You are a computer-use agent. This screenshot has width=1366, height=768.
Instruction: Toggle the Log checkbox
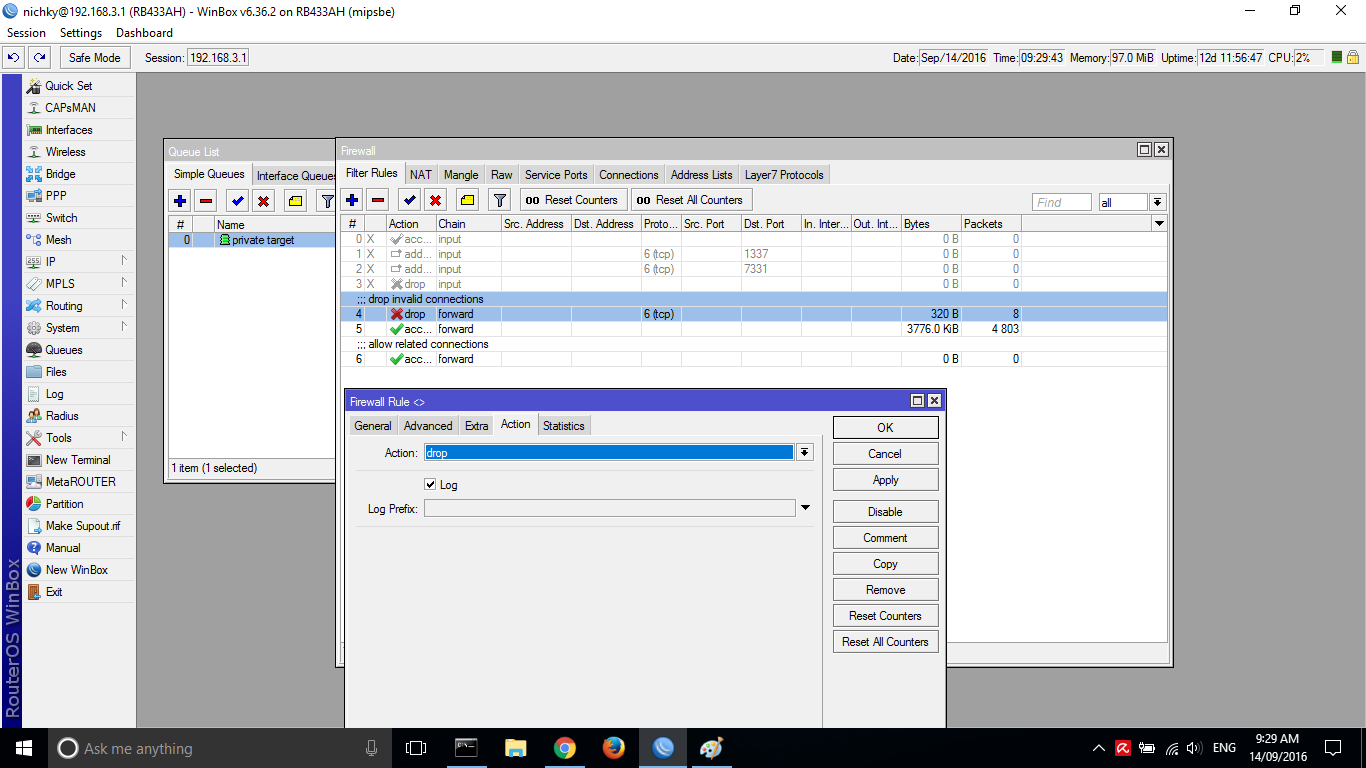(x=430, y=485)
